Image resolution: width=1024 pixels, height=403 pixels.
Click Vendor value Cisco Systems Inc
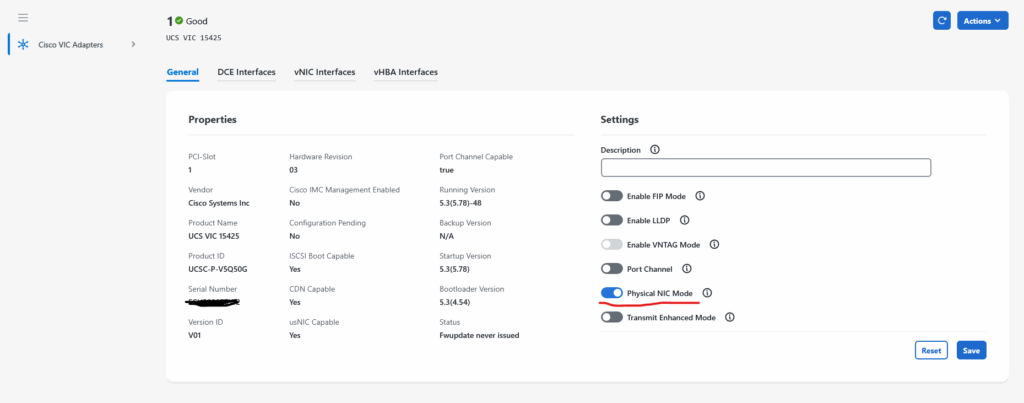coord(219,203)
